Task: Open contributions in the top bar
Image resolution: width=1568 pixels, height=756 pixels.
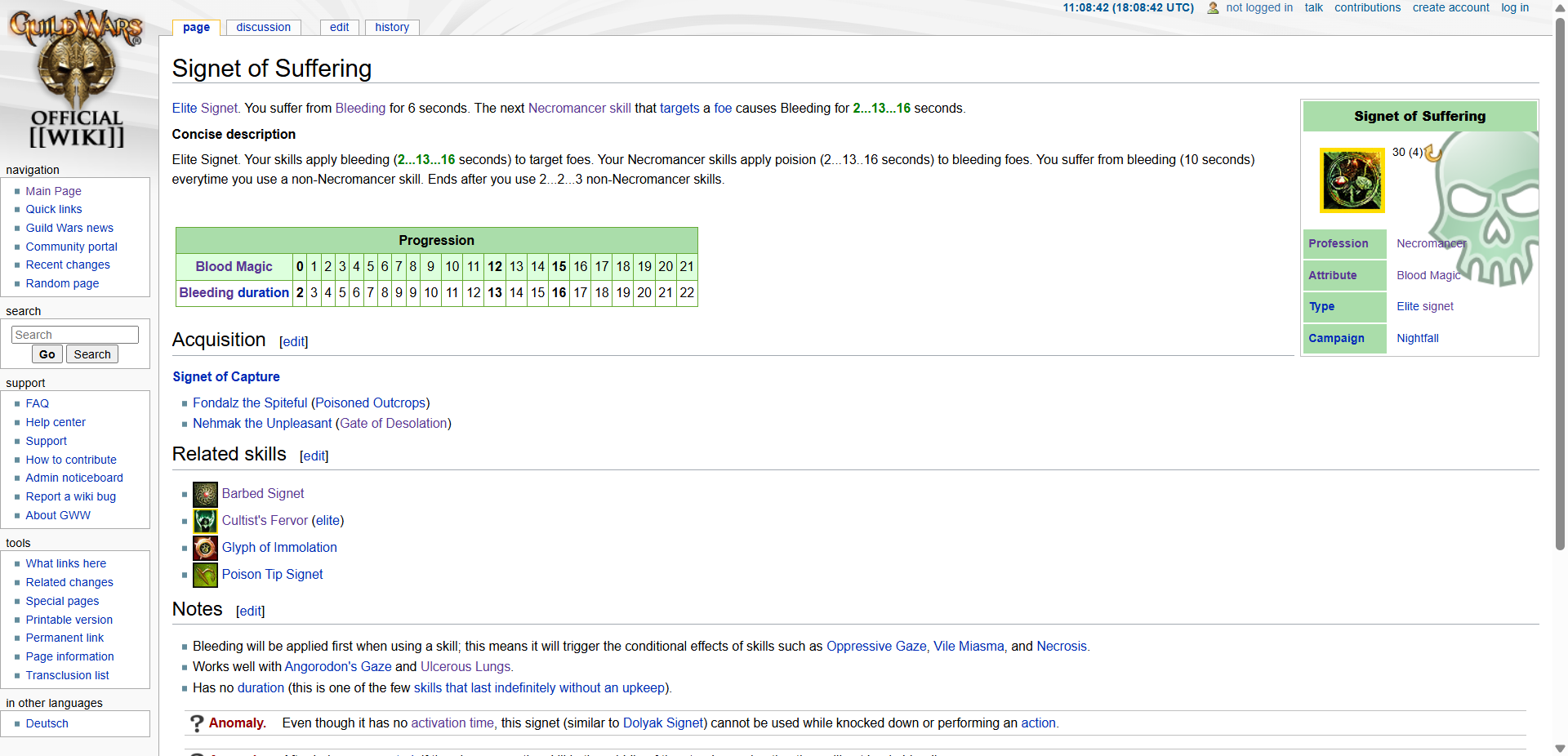Action: [x=1367, y=7]
